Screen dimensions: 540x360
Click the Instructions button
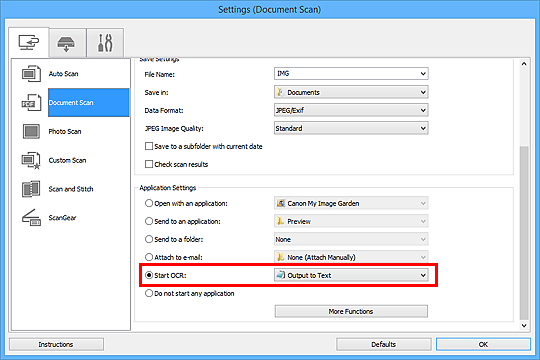[x=56, y=344]
